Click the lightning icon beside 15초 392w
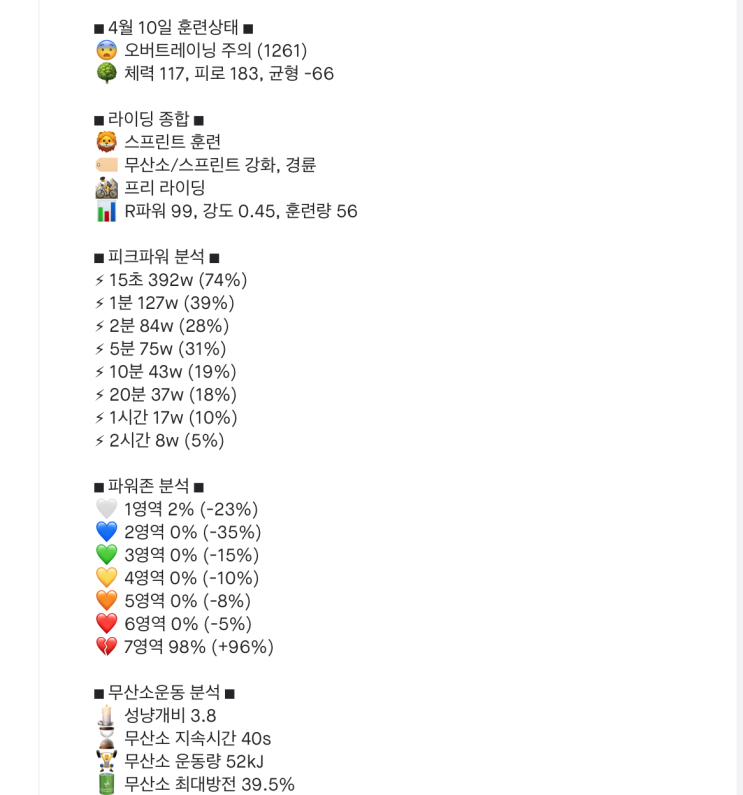Image resolution: width=743 pixels, height=795 pixels. [99, 281]
